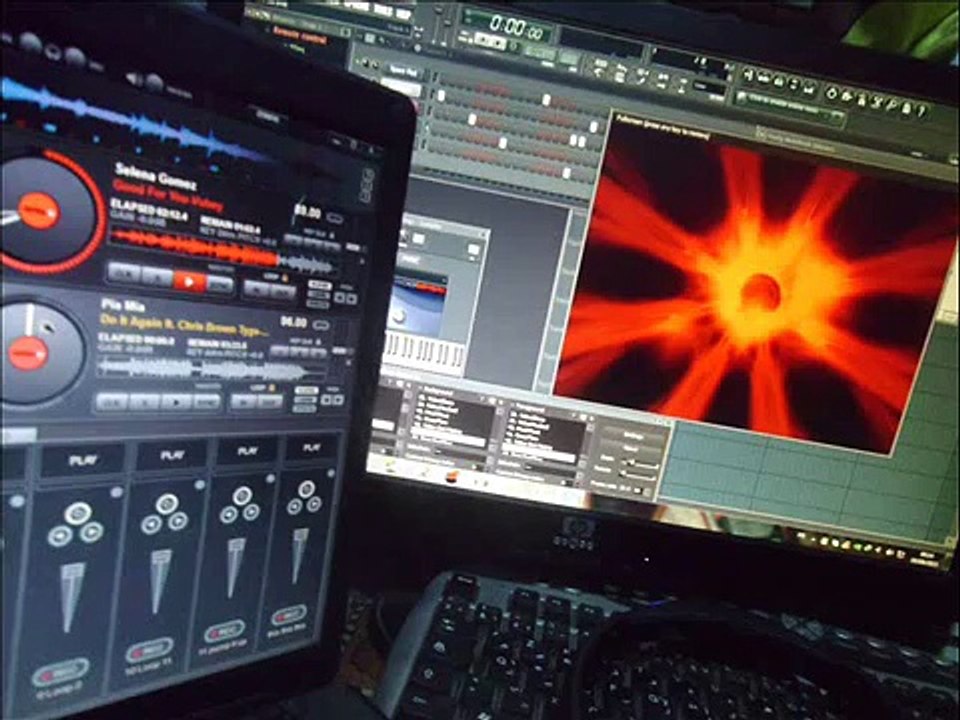The width and height of the screenshot is (960, 720).
Task: Adjust the second sampler volume fader
Action: pyautogui.click(x=160, y=580)
